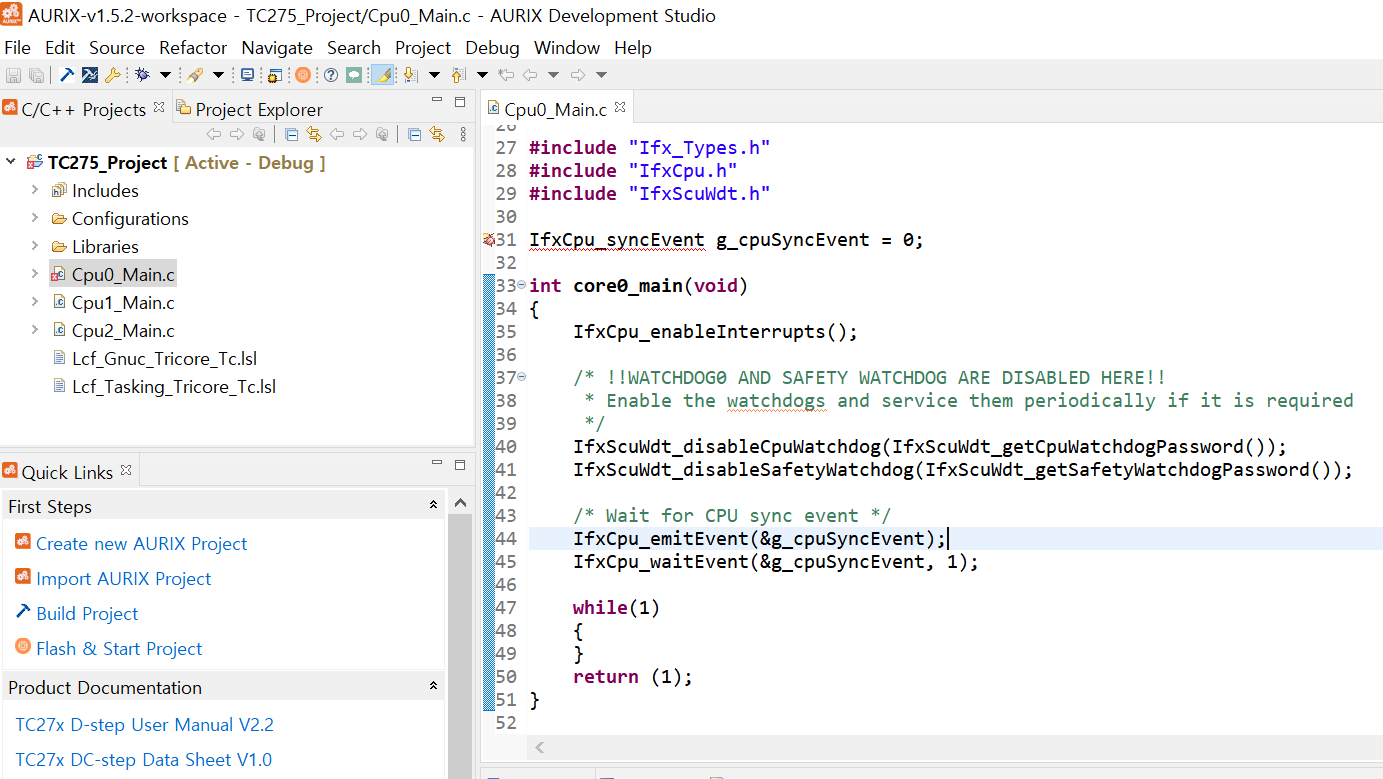Open the Debug menu
This screenshot has width=1383, height=779.
pyautogui.click(x=492, y=48)
